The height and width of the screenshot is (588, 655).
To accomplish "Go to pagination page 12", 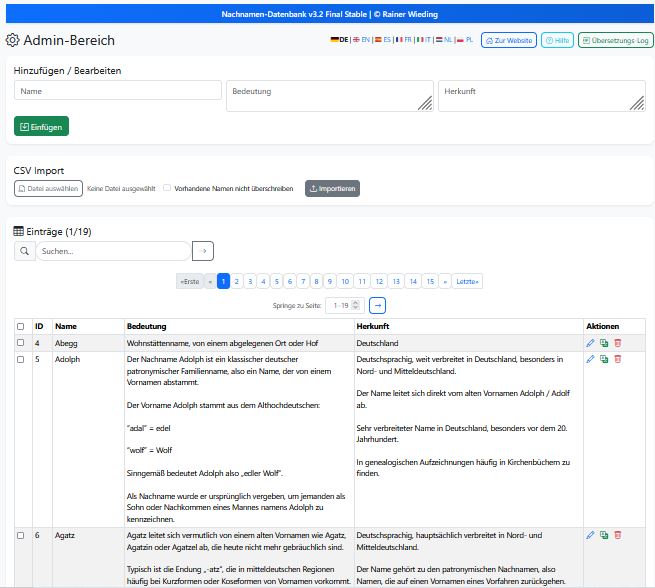I will [379, 281].
